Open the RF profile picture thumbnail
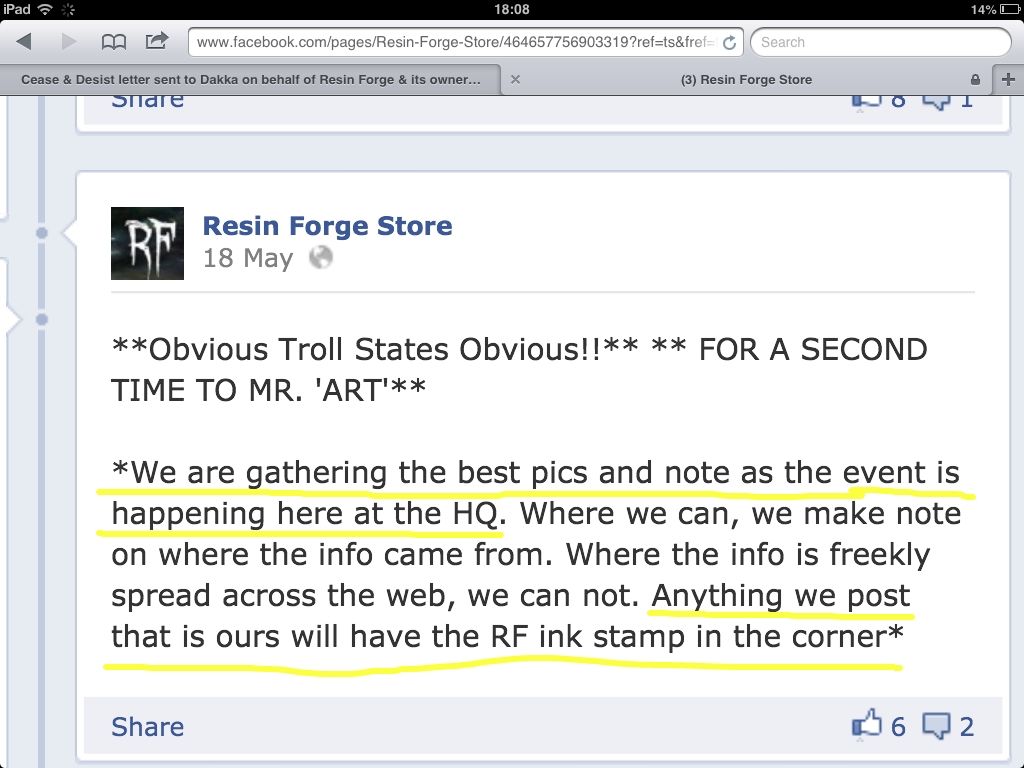The image size is (1024, 768). coord(147,243)
